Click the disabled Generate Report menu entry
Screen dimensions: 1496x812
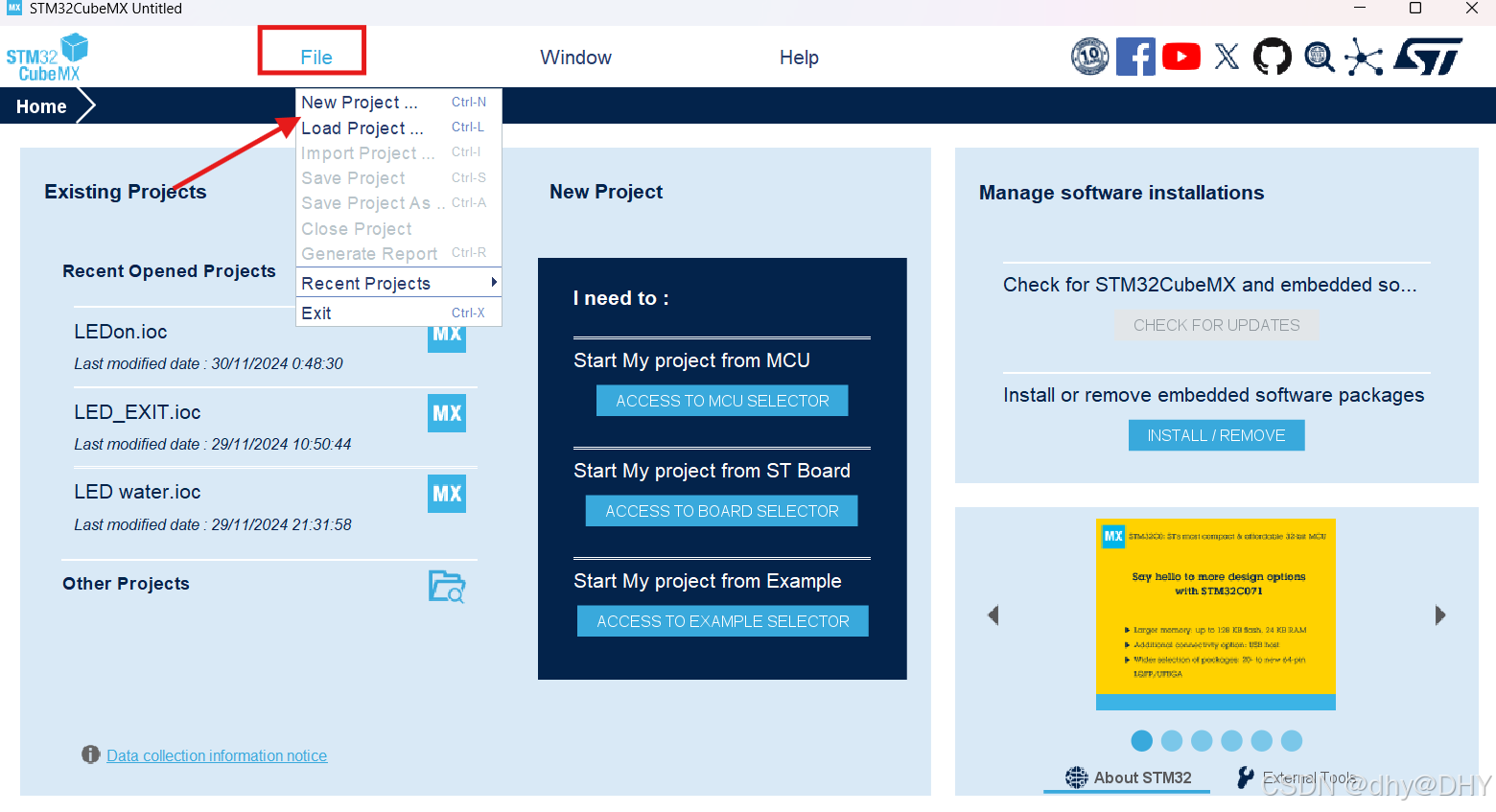coord(398,253)
